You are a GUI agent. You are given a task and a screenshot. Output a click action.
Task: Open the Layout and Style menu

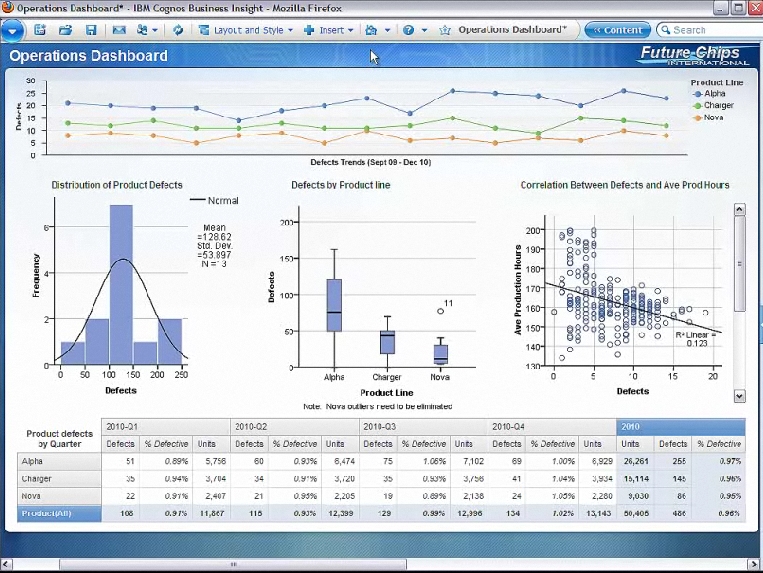(x=246, y=30)
